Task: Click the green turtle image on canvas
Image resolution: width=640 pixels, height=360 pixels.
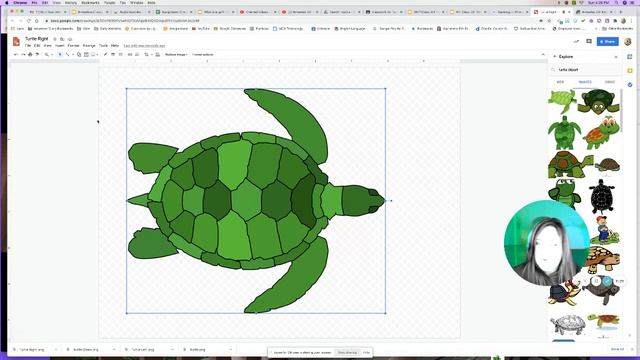Action: pyautogui.click(x=256, y=201)
